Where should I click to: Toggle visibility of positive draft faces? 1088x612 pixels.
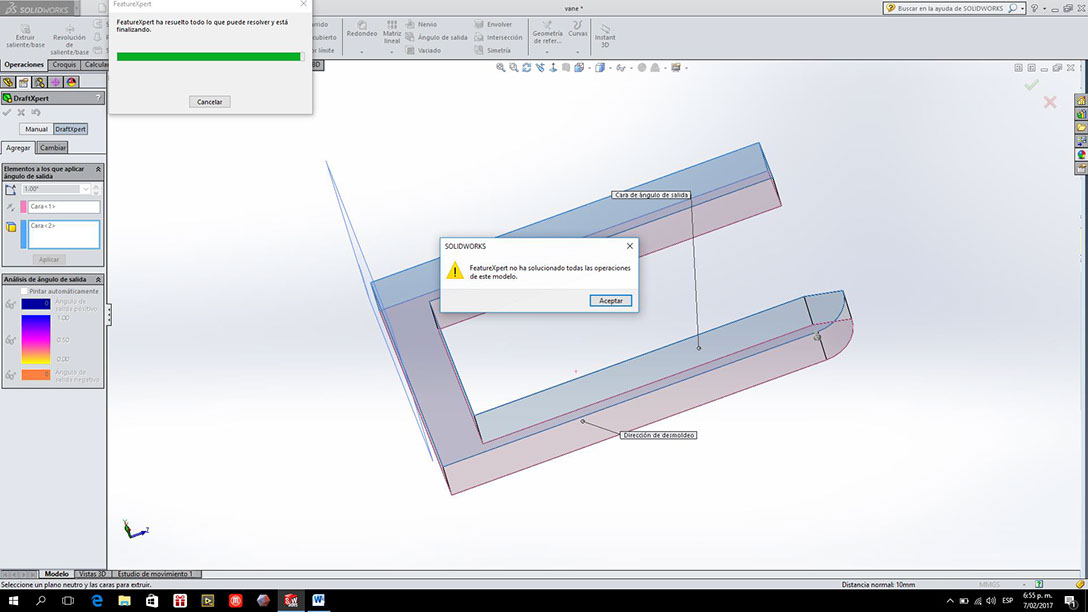10,304
